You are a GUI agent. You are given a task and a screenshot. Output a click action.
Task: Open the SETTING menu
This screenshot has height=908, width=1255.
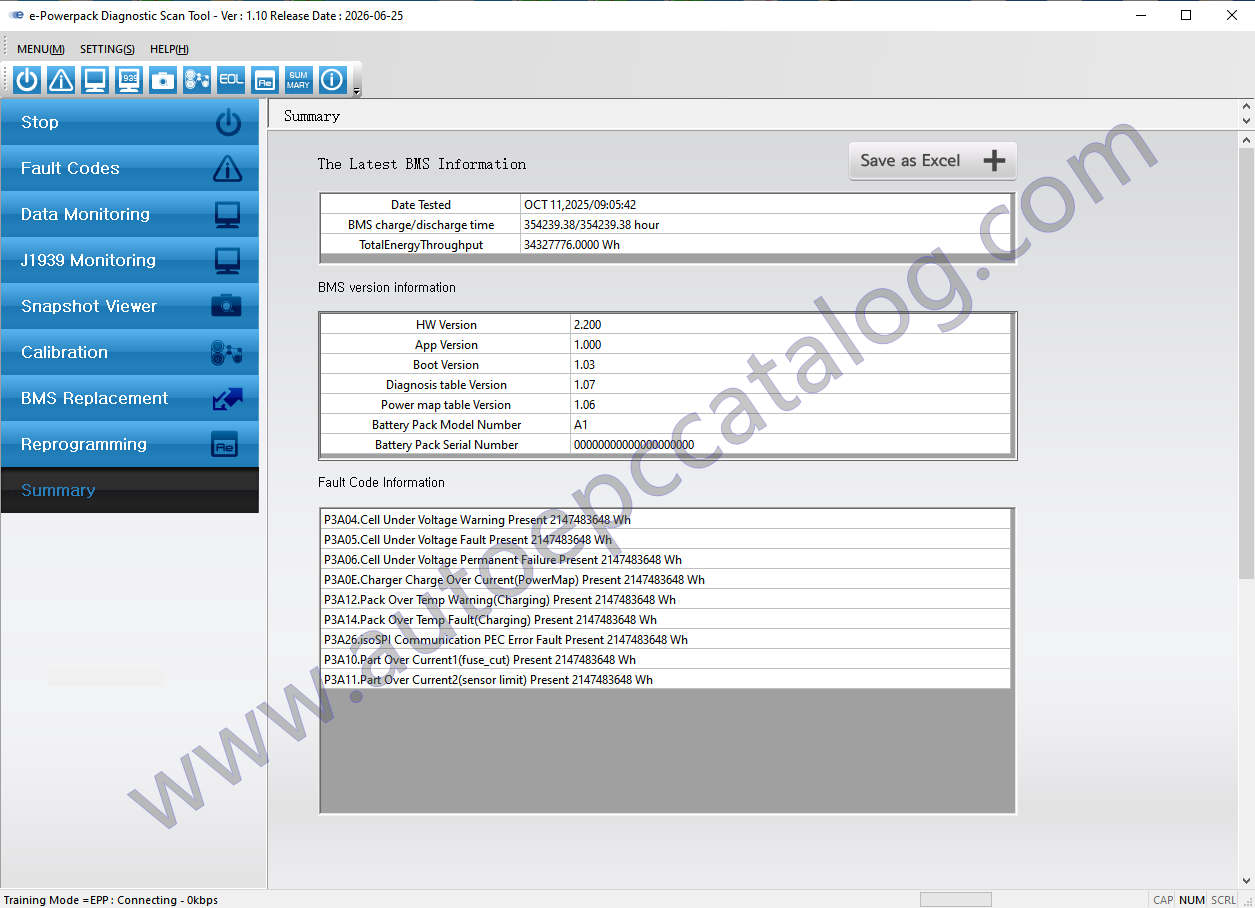pyautogui.click(x=107, y=49)
